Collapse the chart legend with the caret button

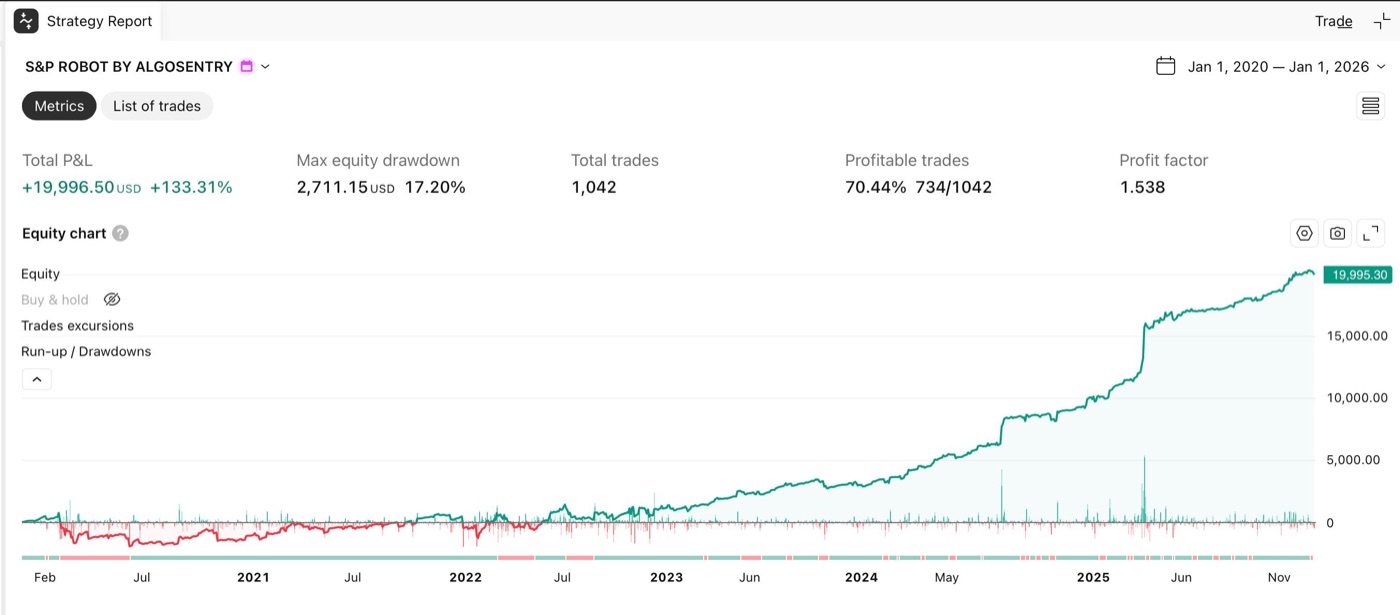[36, 379]
